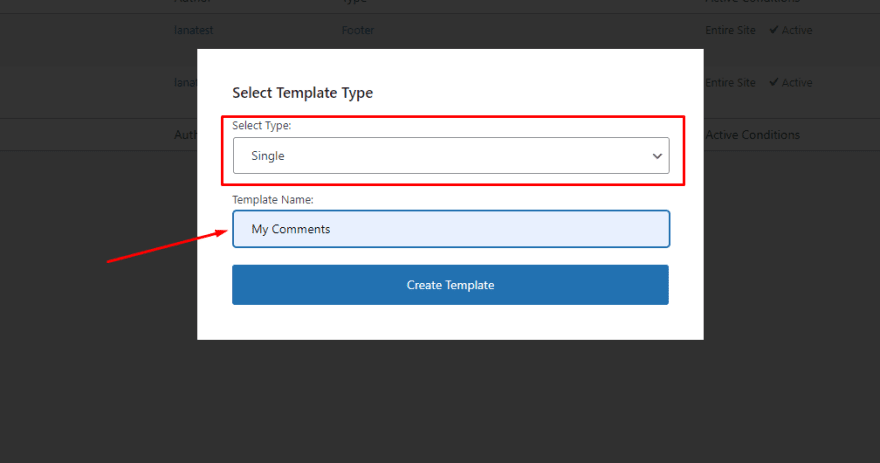Click the Footer type text in background table
This screenshot has width=880, height=463.
[x=358, y=30]
